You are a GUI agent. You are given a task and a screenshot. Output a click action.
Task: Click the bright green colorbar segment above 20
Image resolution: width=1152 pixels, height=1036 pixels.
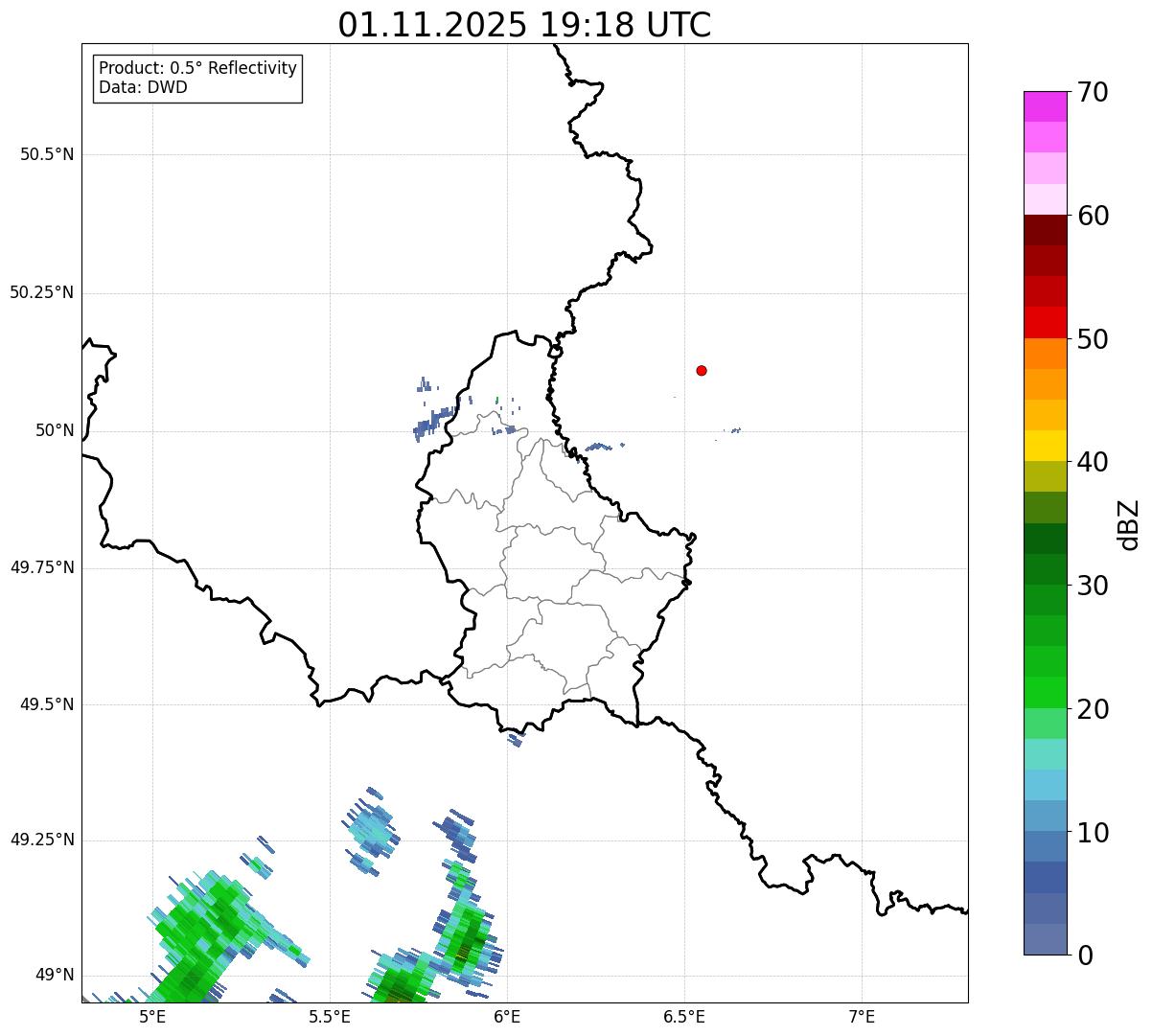[x=1045, y=692]
